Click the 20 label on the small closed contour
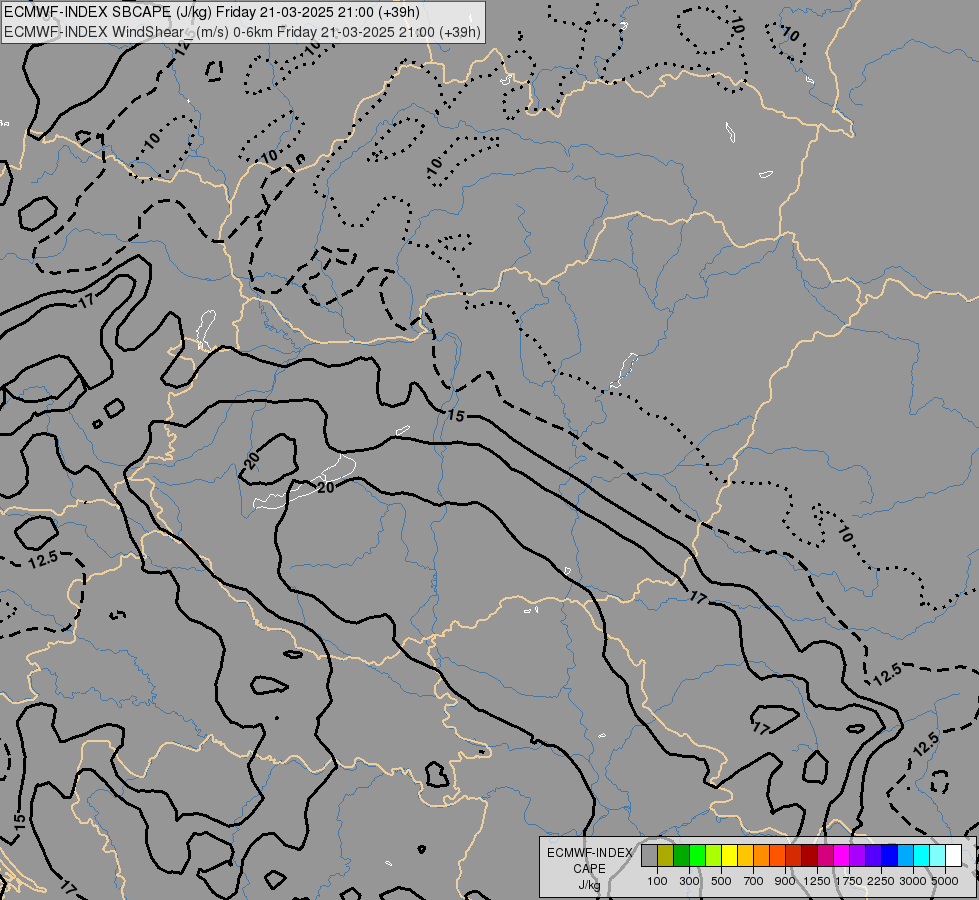The image size is (979, 900). coord(252,461)
